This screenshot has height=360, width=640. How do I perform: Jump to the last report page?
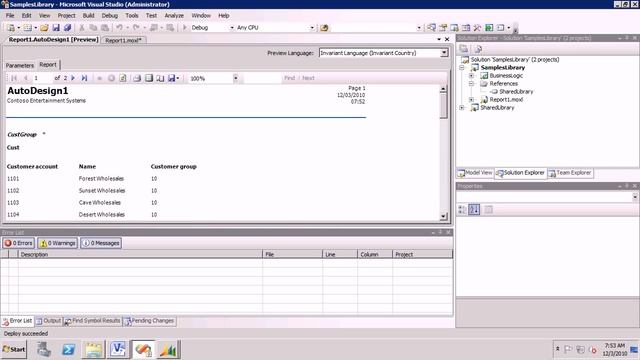point(84,78)
